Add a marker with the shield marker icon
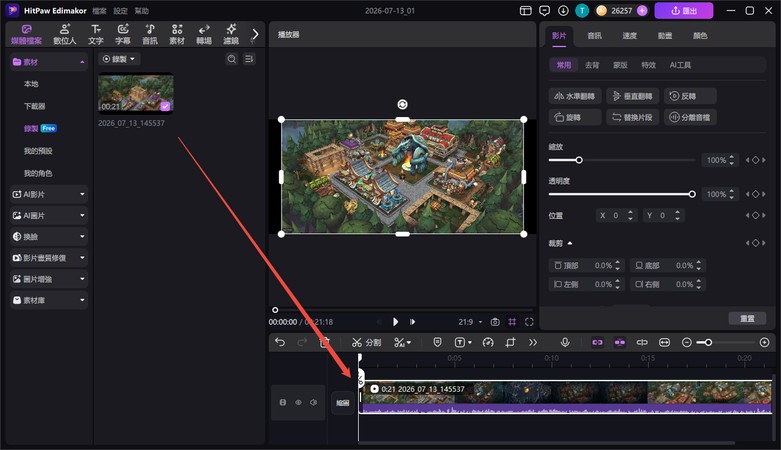This screenshot has height=450, width=781. [x=437, y=342]
